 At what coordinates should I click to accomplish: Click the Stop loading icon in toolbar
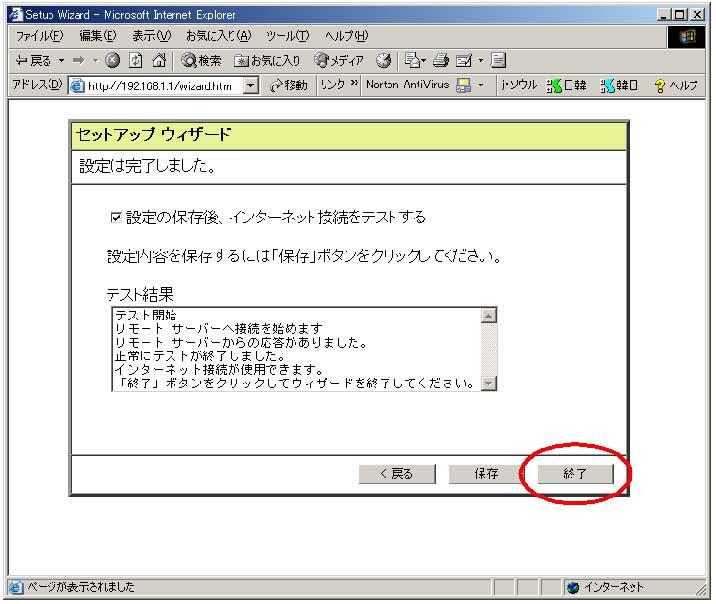point(112,61)
